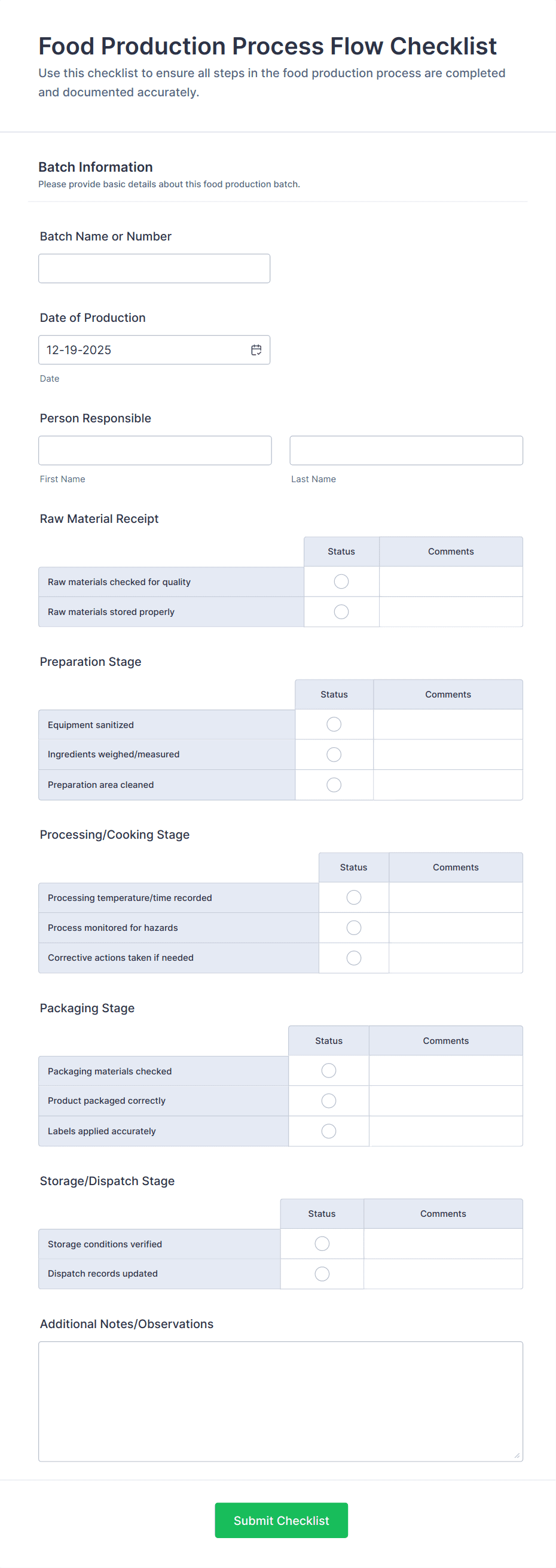Select Process monitored for hazards status
This screenshot has width=556, height=1568.
coord(353,928)
